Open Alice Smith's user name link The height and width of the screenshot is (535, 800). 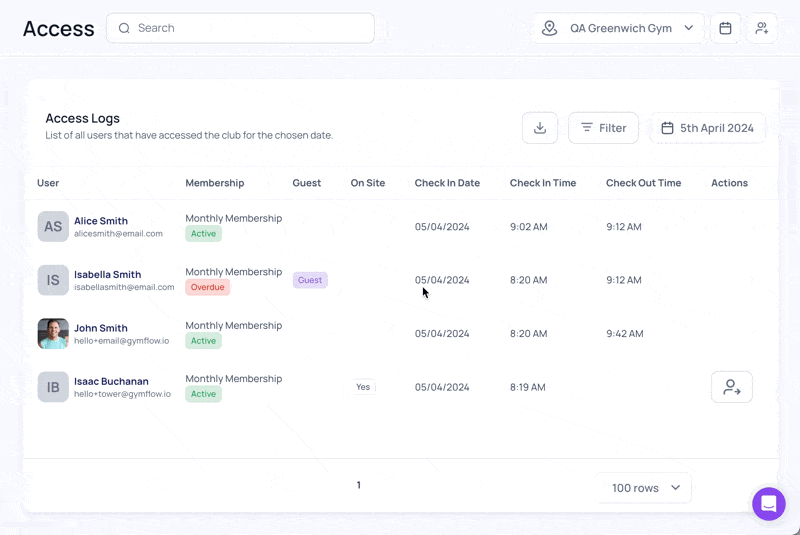point(101,221)
